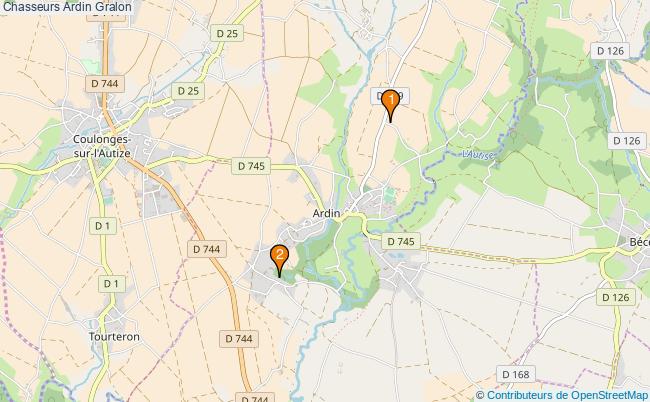The height and width of the screenshot is (402, 650).
Task: Click the D 25 shield nearest Coulonges
Action: click(188, 91)
